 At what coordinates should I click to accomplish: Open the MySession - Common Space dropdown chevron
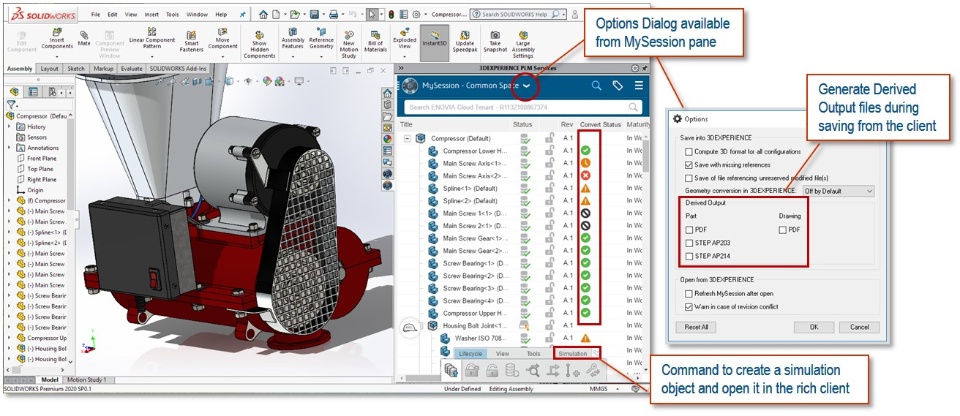click(526, 86)
